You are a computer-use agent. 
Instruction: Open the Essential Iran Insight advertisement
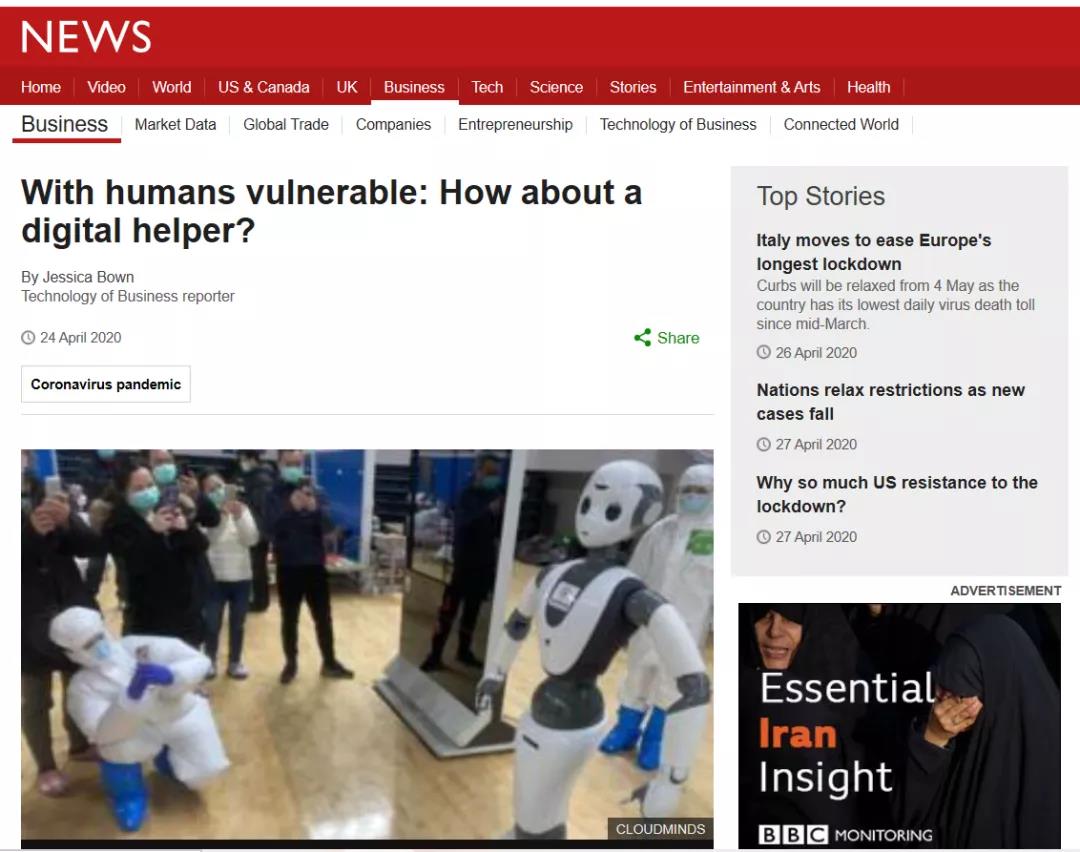coord(900,726)
